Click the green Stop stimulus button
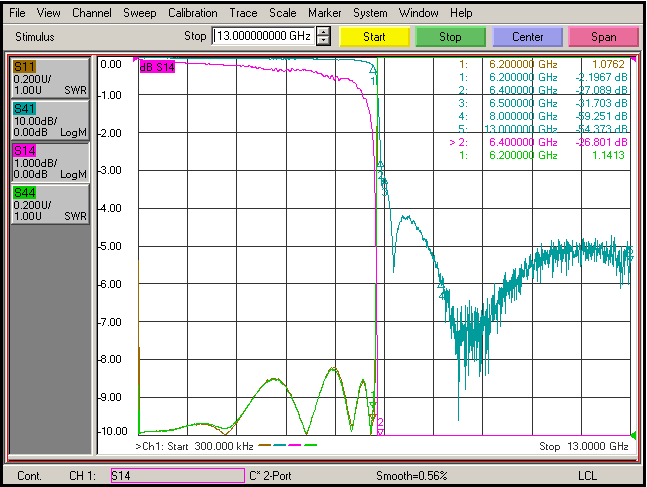The height and width of the screenshot is (487, 647). click(x=450, y=37)
